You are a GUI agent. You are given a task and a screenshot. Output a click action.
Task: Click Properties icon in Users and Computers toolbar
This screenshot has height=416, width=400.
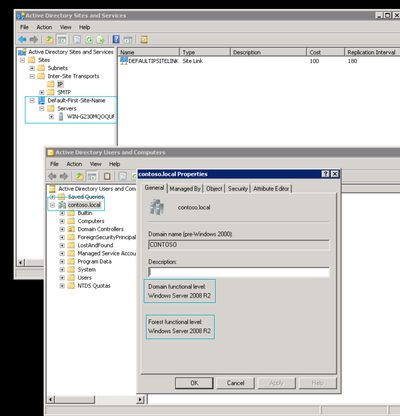click(123, 176)
